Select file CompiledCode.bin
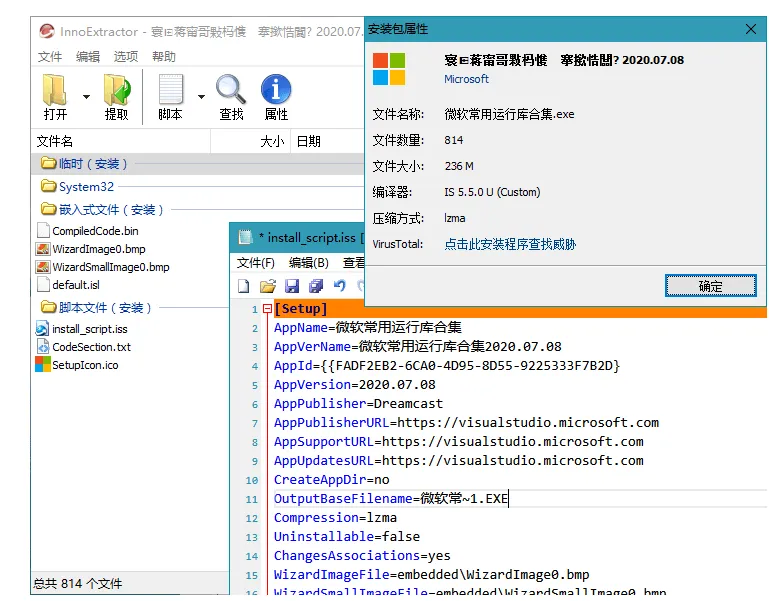Viewport: 772px width, 601px height. [x=95, y=231]
